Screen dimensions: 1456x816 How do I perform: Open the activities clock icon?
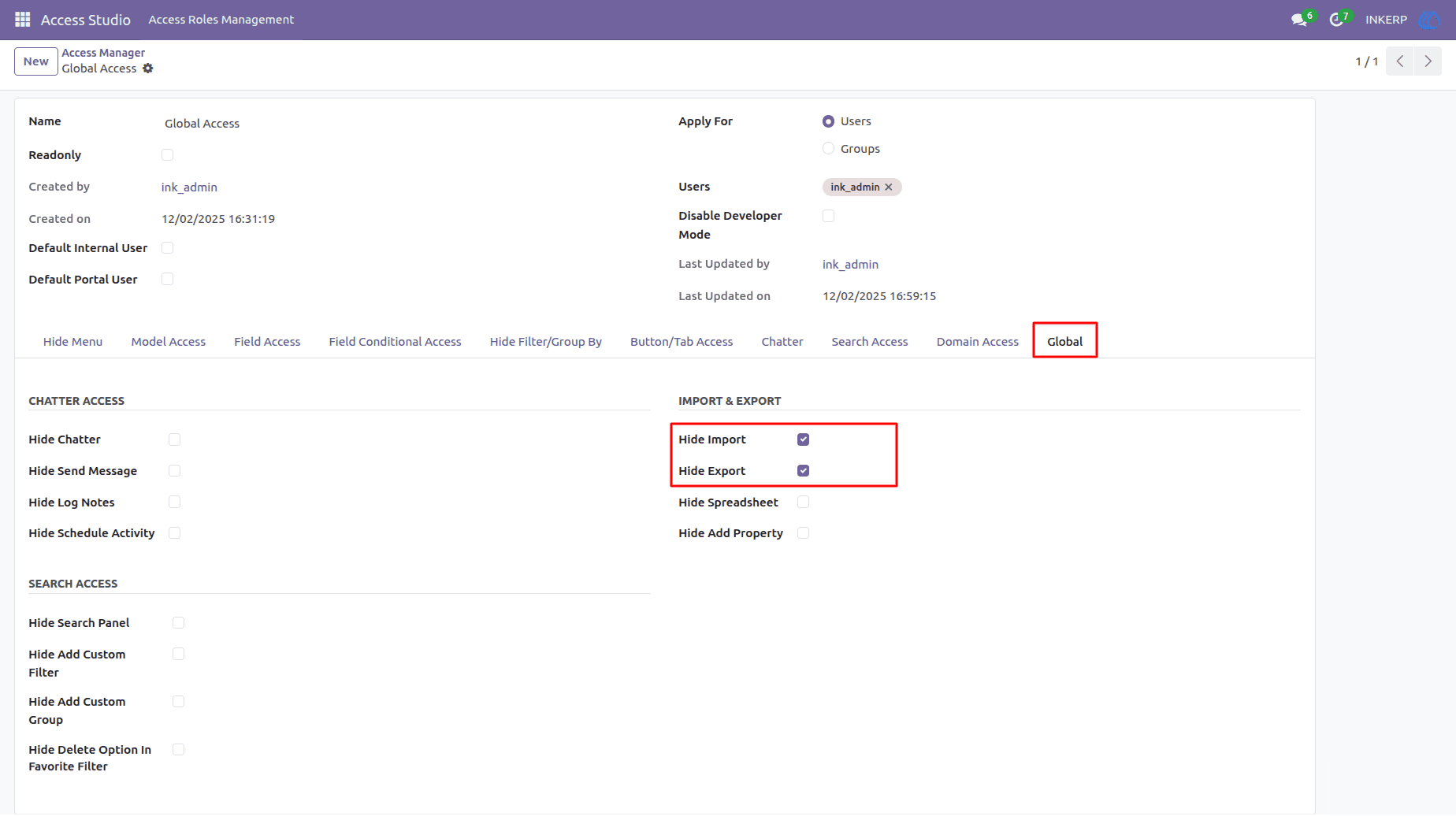[1336, 20]
